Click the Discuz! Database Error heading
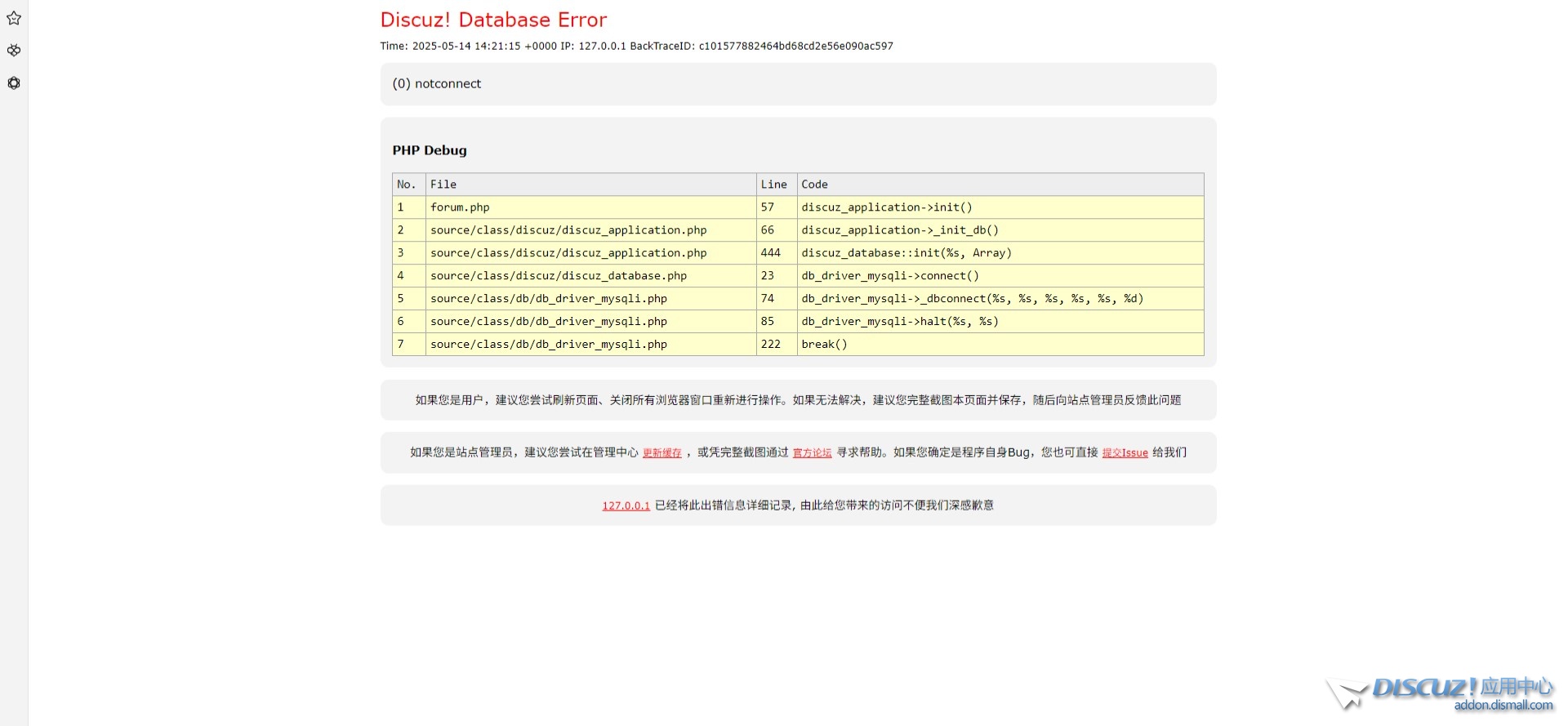Viewport: 1568px width, 726px height. coord(493,20)
